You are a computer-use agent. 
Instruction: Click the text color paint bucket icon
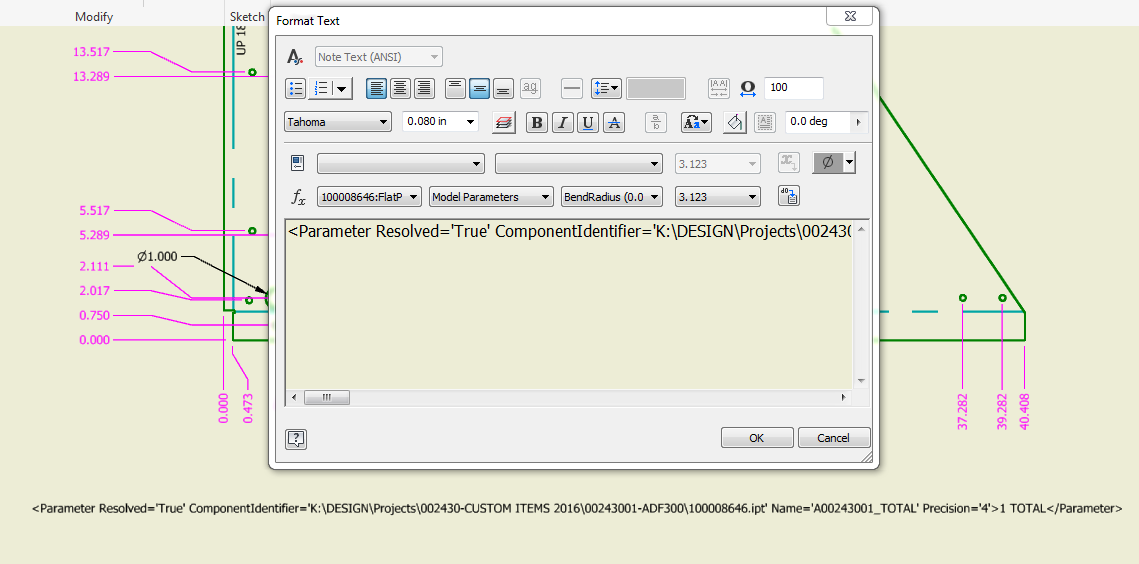pos(734,123)
